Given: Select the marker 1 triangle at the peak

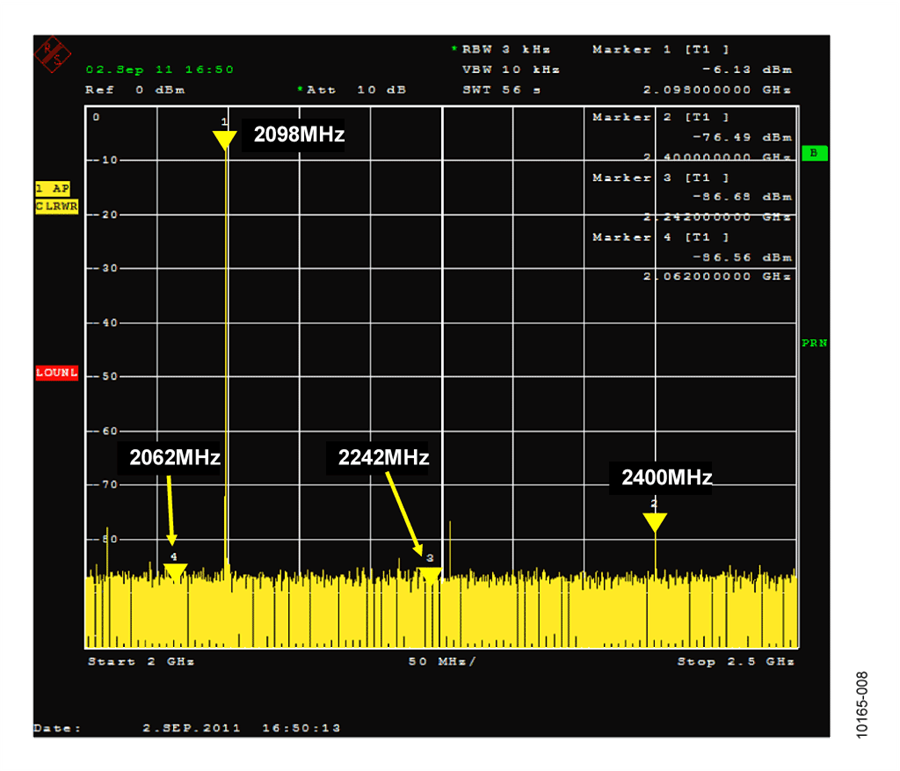Looking at the screenshot, I should click(x=225, y=139).
